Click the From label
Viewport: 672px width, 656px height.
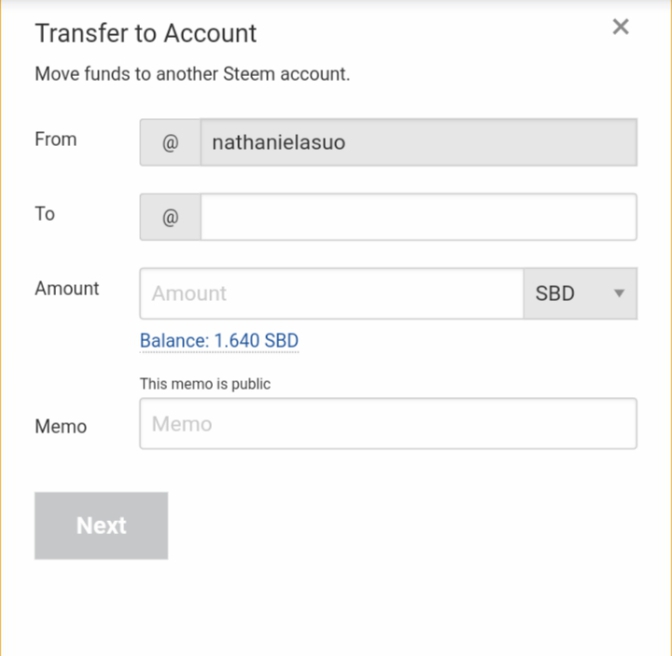point(56,139)
